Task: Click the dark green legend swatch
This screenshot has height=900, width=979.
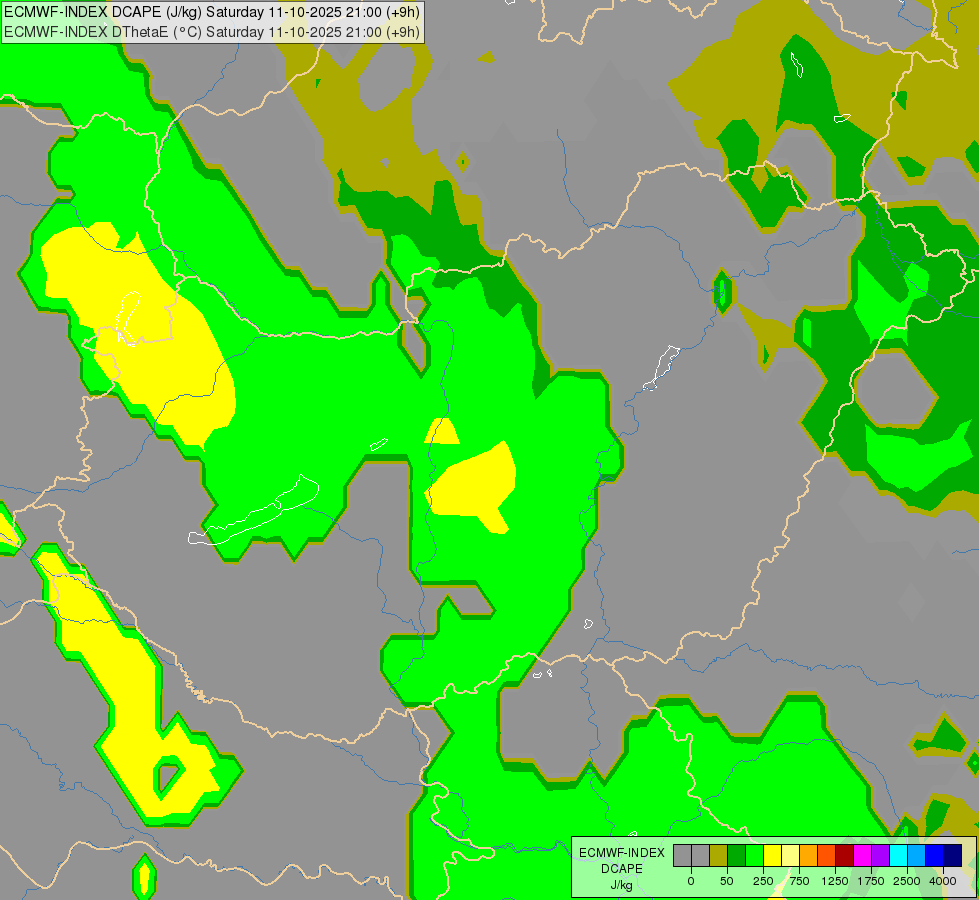Action: 737,855
